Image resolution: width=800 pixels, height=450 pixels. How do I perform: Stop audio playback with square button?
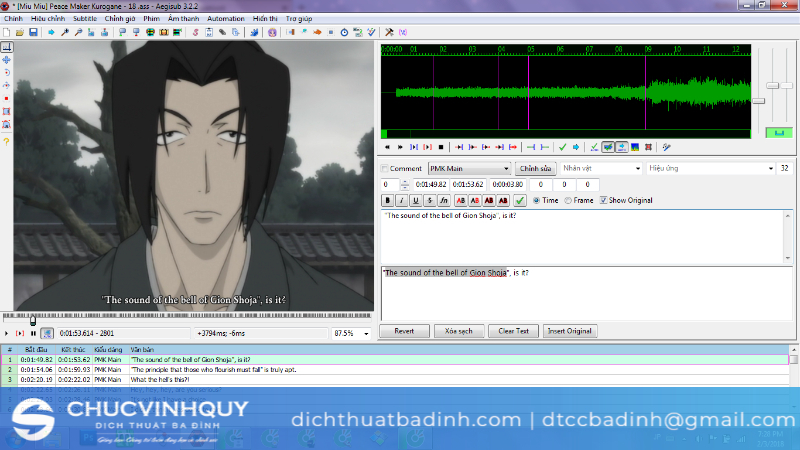(x=441, y=147)
